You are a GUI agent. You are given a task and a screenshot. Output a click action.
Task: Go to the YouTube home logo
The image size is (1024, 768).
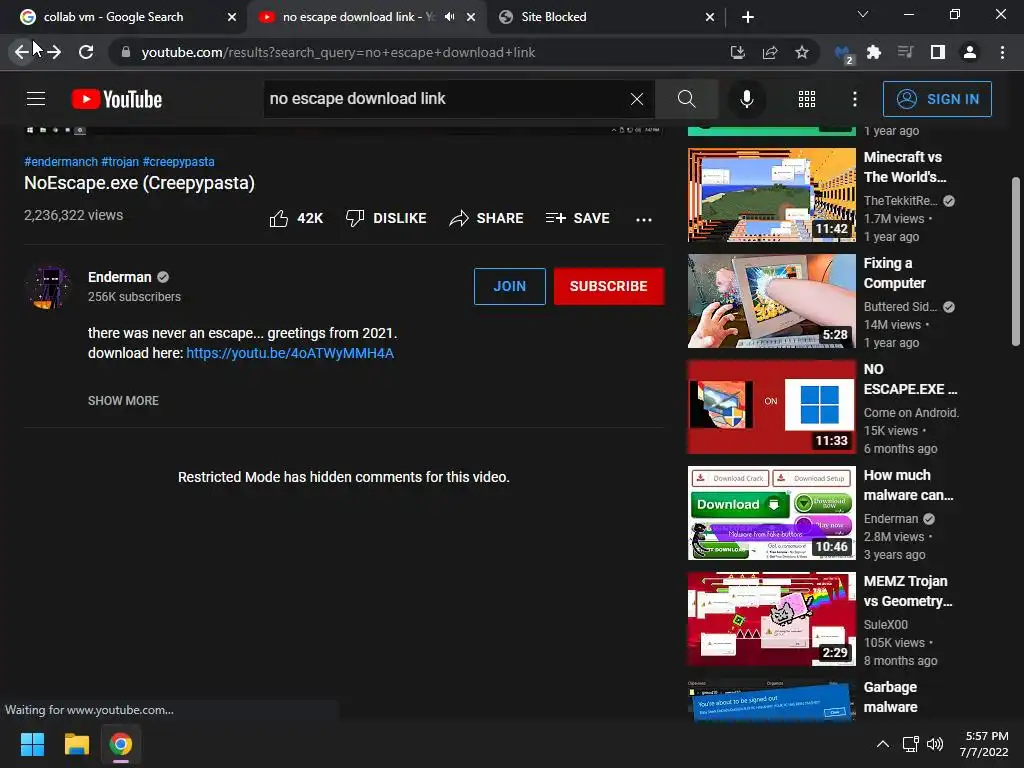[117, 99]
